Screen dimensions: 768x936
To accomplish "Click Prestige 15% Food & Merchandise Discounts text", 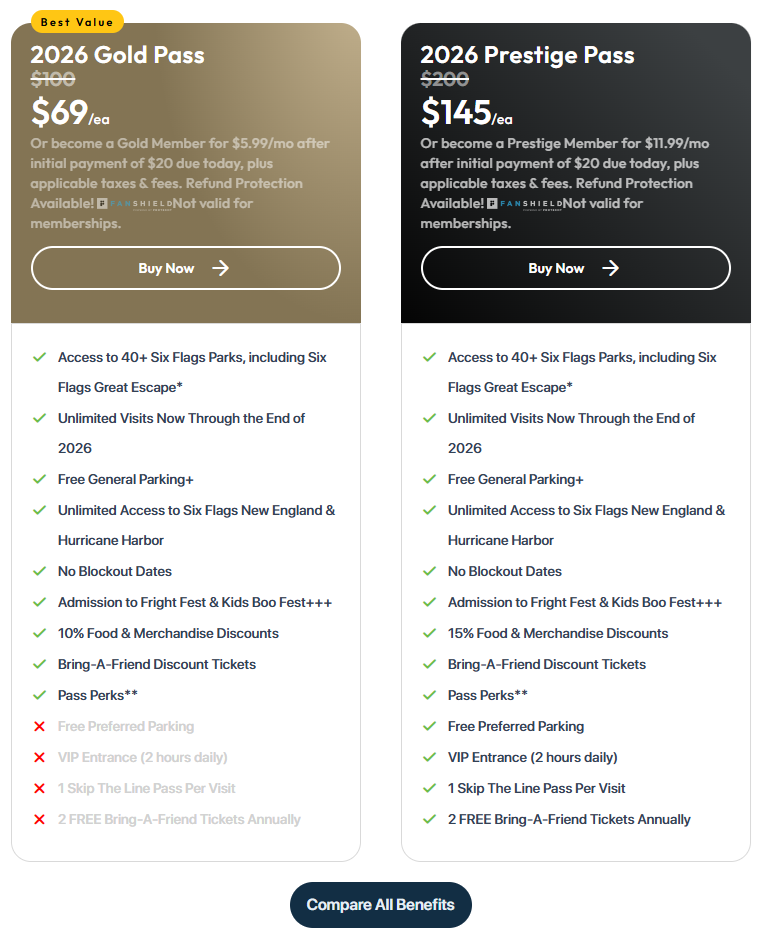I will point(557,633).
